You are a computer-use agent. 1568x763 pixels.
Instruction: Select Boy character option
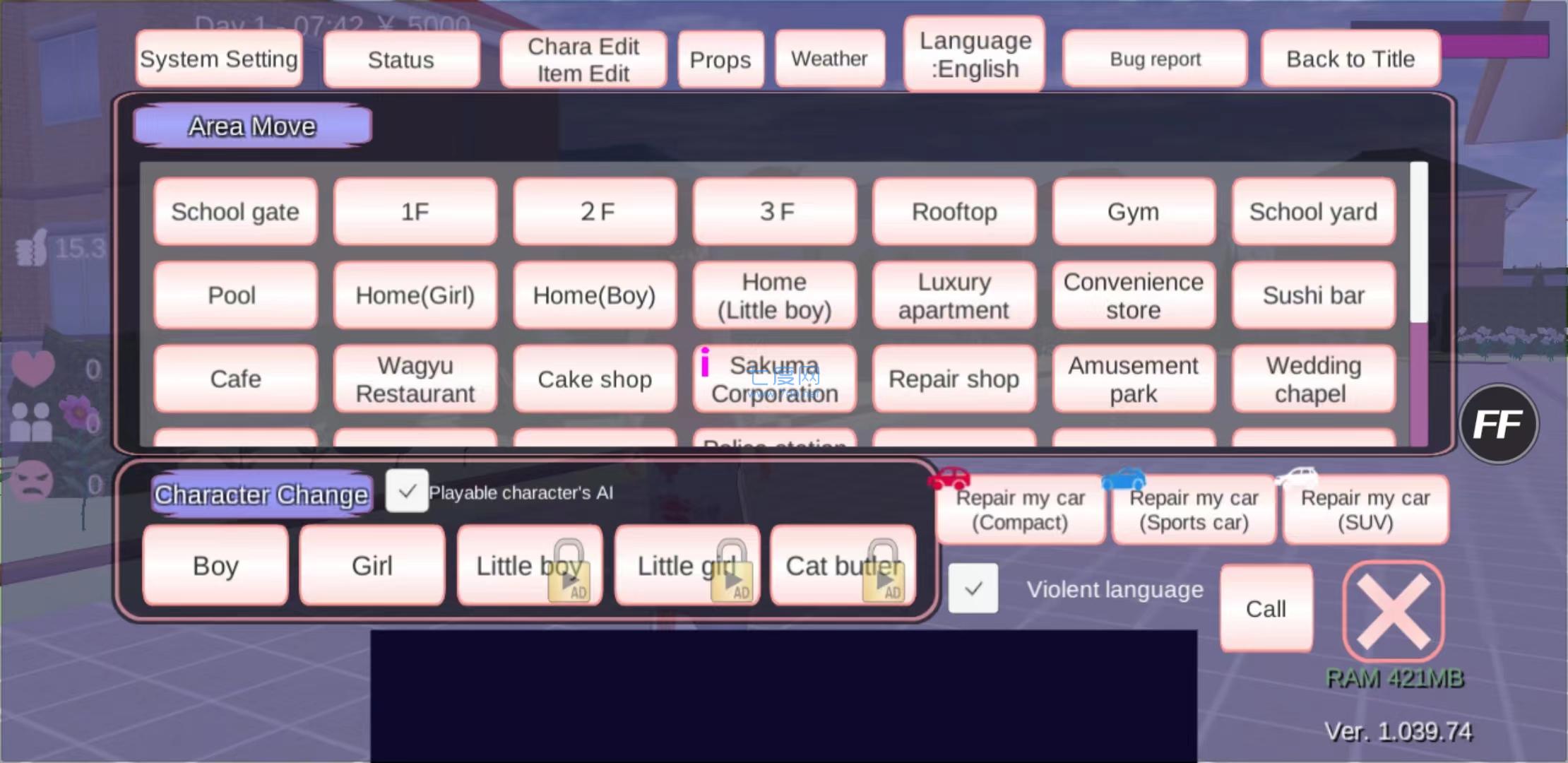pyautogui.click(x=213, y=565)
